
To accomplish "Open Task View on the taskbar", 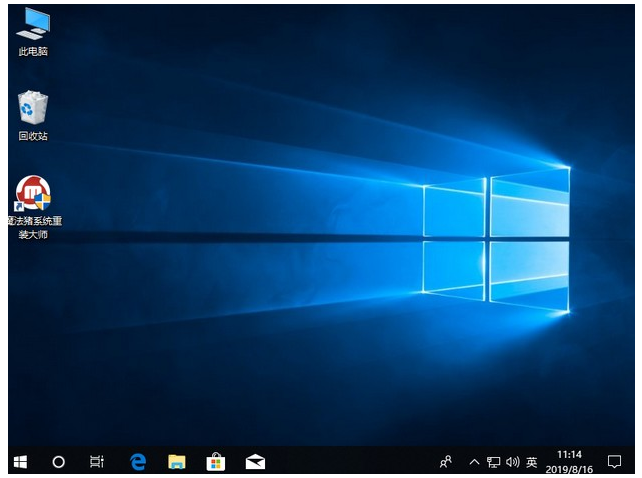I will (97, 461).
